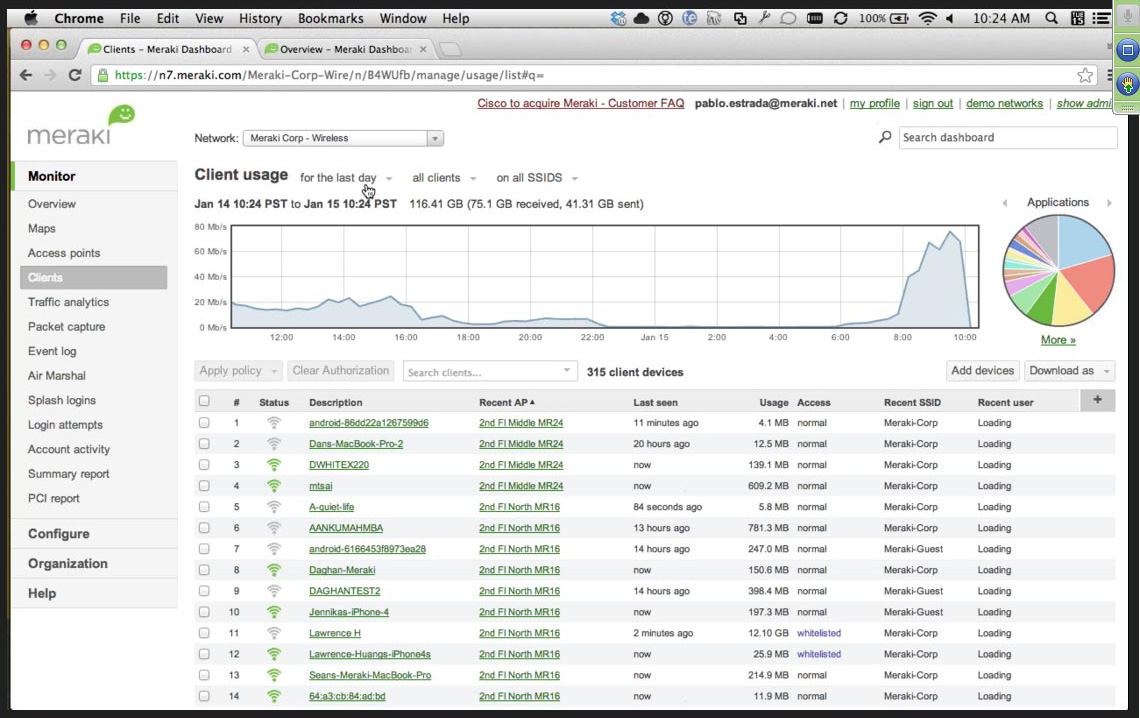The height and width of the screenshot is (718, 1140).
Task: Click the cloud icon in the menu bar
Action: (641, 18)
